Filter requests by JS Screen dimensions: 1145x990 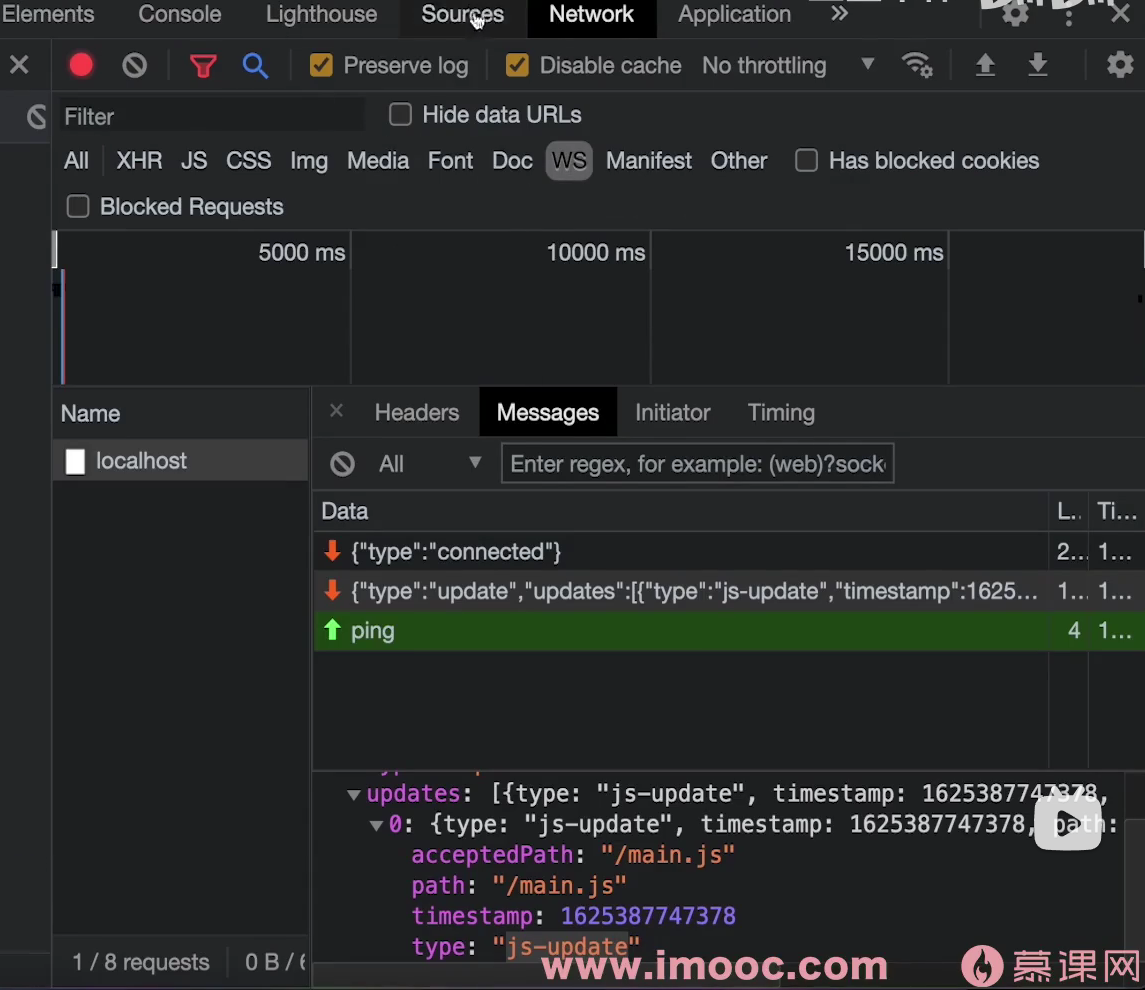[x=194, y=161]
